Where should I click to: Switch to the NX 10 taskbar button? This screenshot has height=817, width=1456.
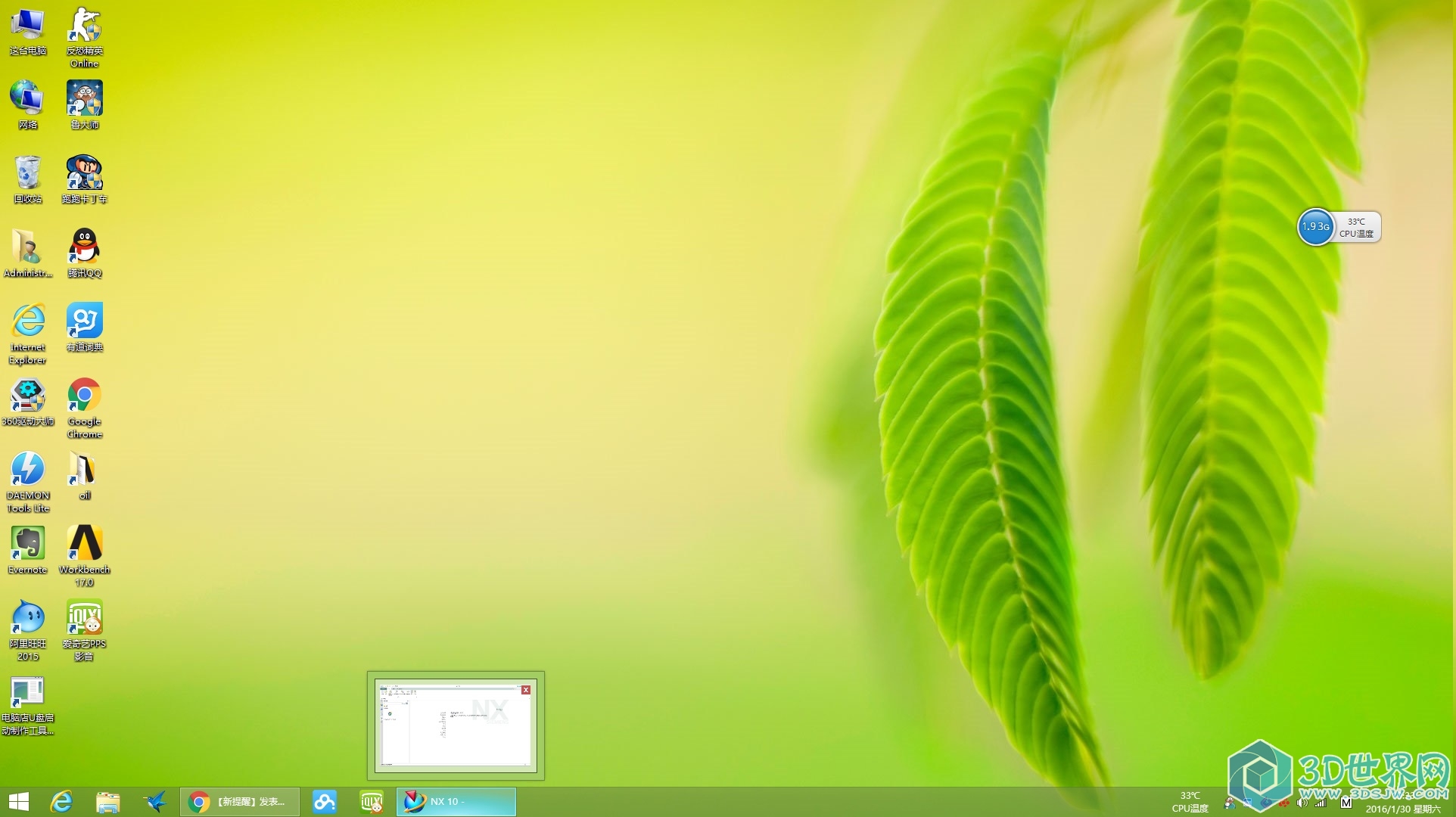[456, 802]
